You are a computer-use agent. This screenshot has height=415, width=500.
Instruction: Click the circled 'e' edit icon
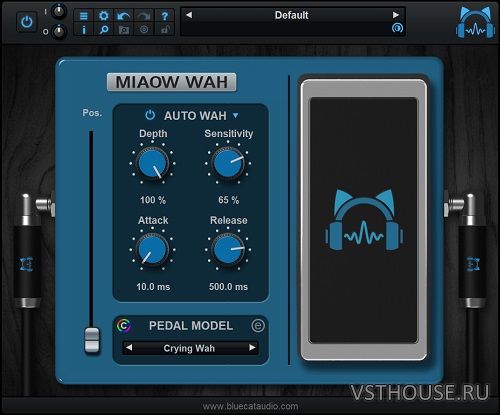[x=258, y=325]
